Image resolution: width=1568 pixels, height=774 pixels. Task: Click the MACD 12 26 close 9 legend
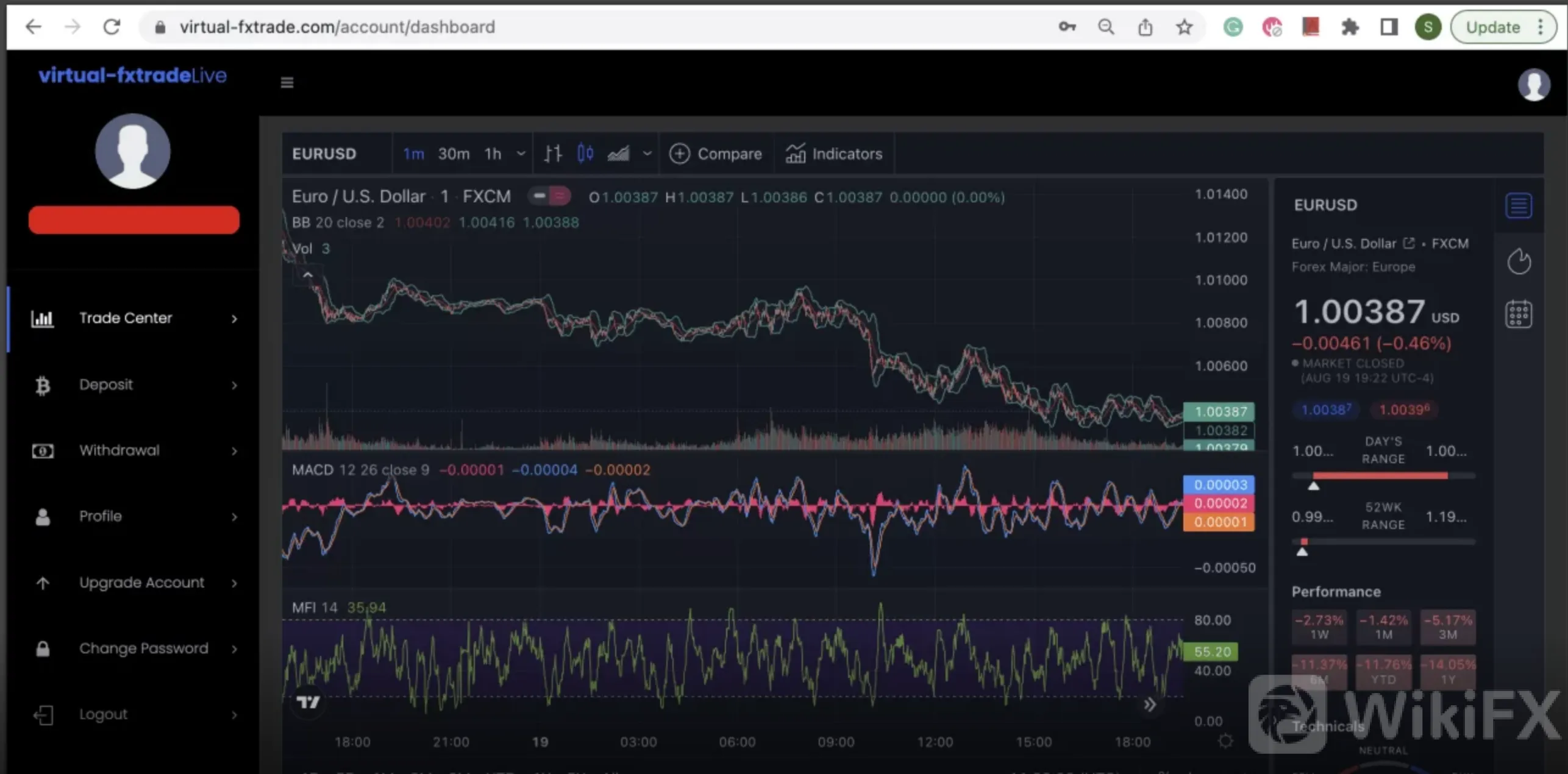(360, 470)
